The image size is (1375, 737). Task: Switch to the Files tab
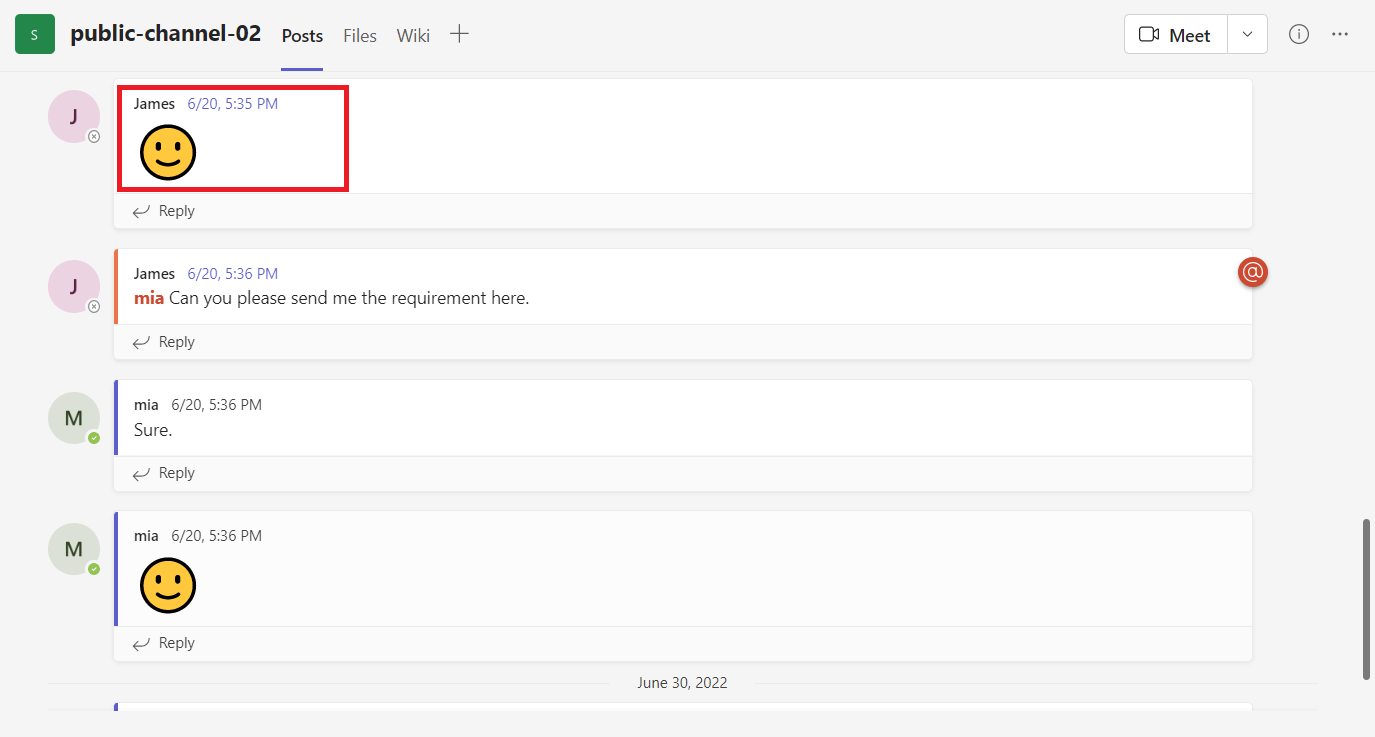point(360,36)
